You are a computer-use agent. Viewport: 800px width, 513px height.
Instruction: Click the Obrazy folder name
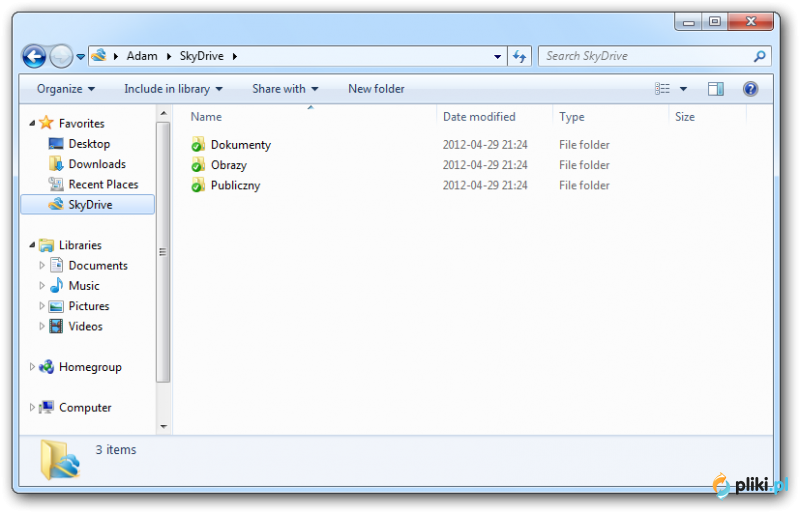click(x=229, y=165)
